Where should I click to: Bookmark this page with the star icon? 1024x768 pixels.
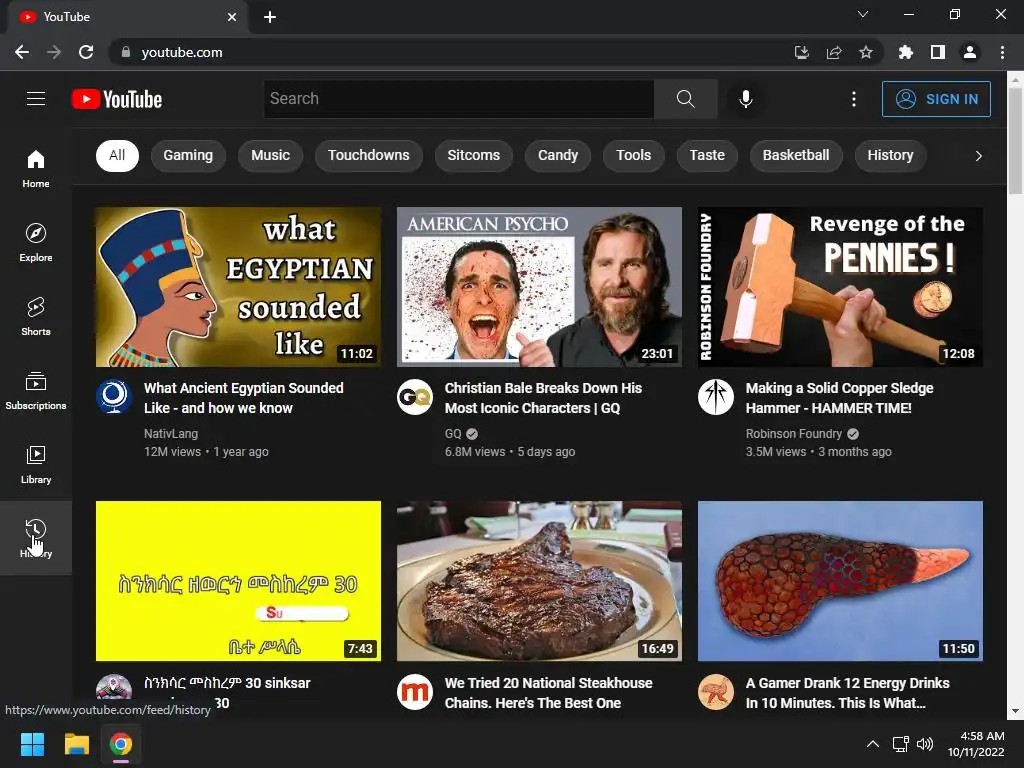(865, 52)
